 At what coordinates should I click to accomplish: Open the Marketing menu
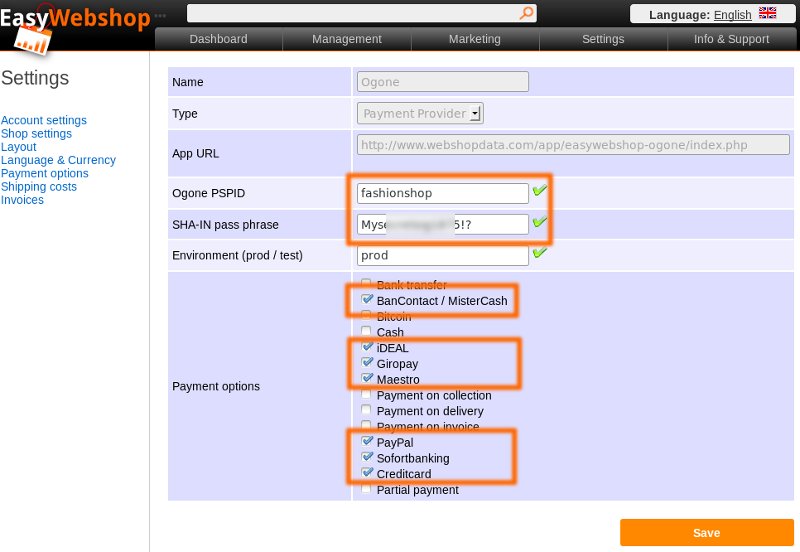(475, 39)
